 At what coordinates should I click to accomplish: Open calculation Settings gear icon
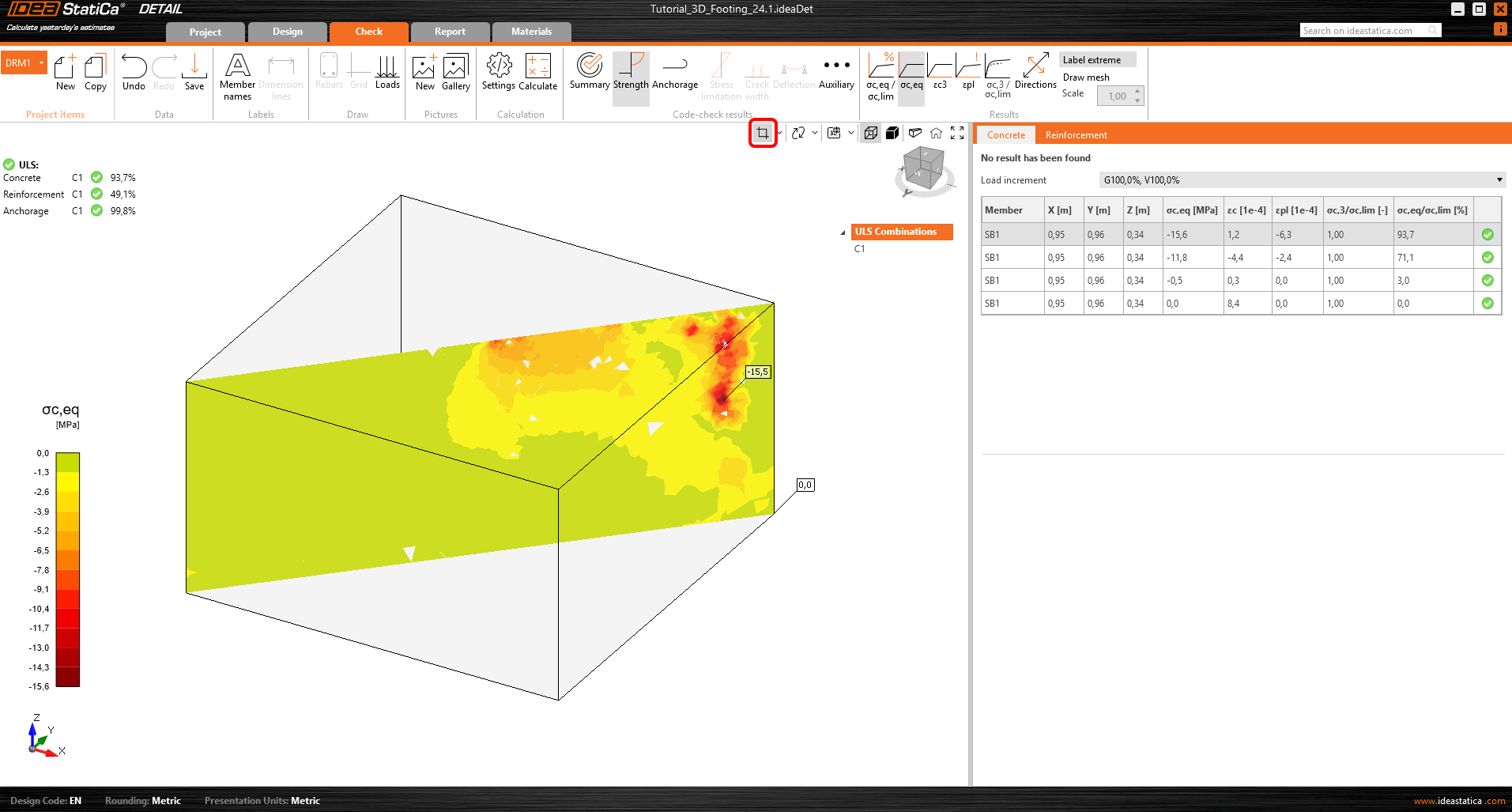tap(499, 72)
